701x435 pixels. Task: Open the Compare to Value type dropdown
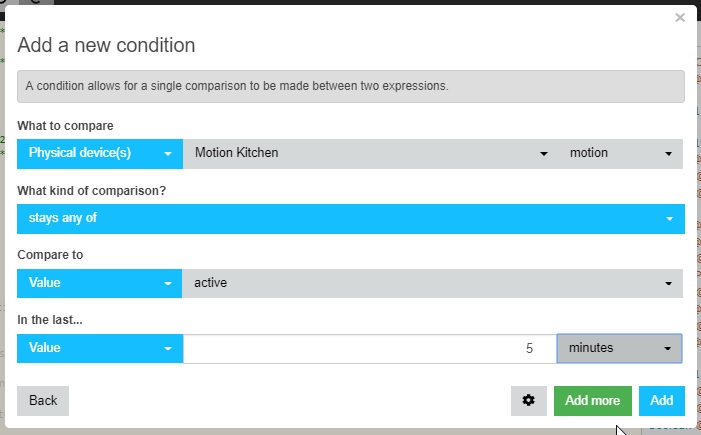pyautogui.click(x=99, y=283)
